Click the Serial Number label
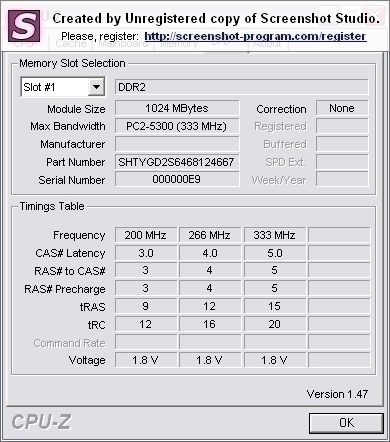390x442 pixels. [72, 180]
